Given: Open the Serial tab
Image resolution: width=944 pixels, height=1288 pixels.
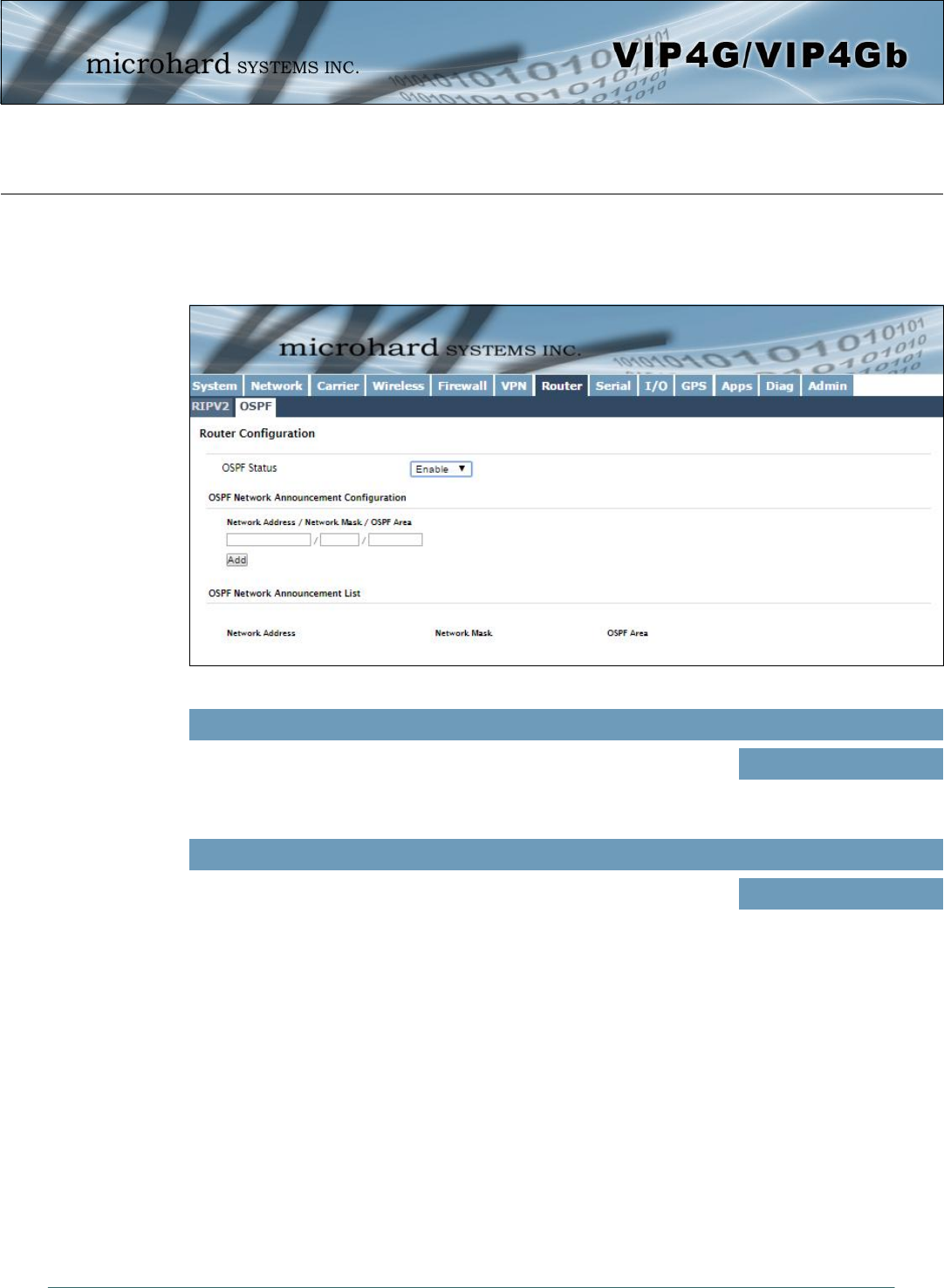Looking at the screenshot, I should tap(613, 385).
